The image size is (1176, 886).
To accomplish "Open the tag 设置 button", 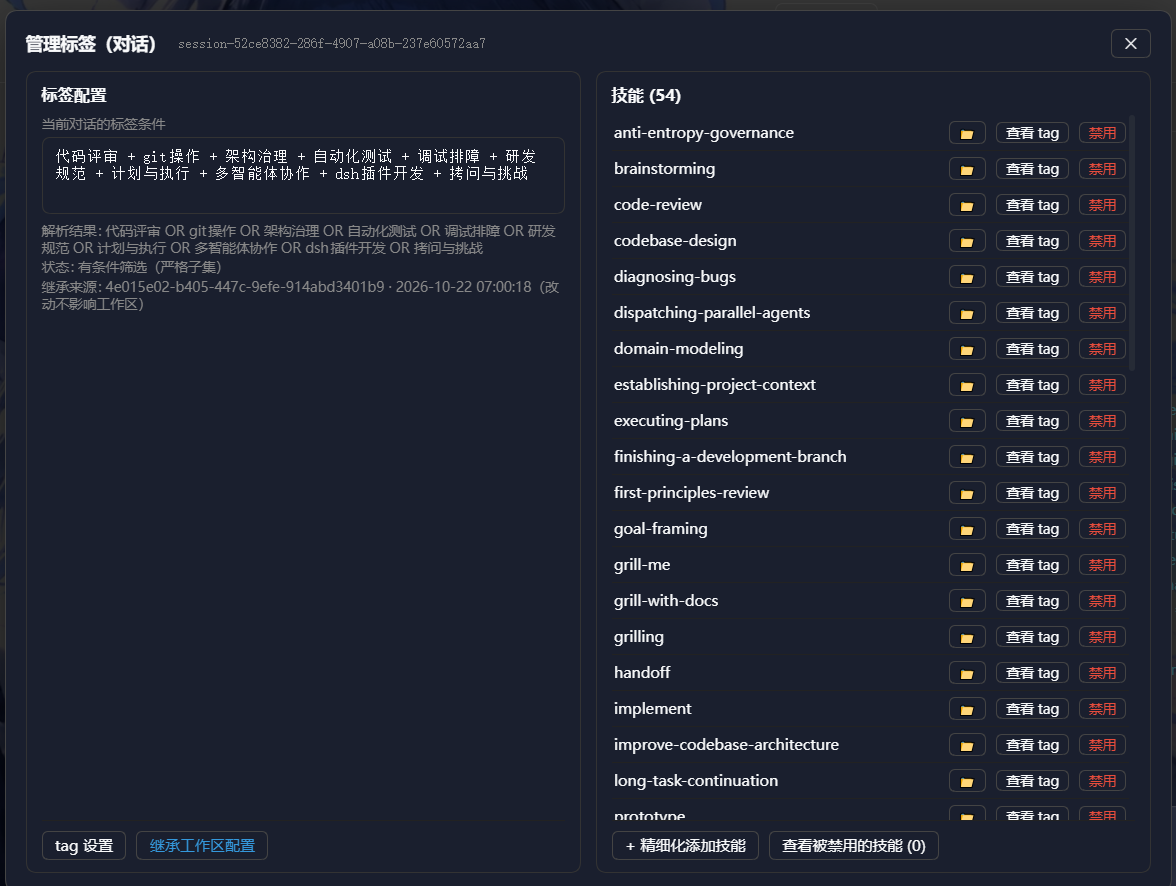I will coord(84,845).
